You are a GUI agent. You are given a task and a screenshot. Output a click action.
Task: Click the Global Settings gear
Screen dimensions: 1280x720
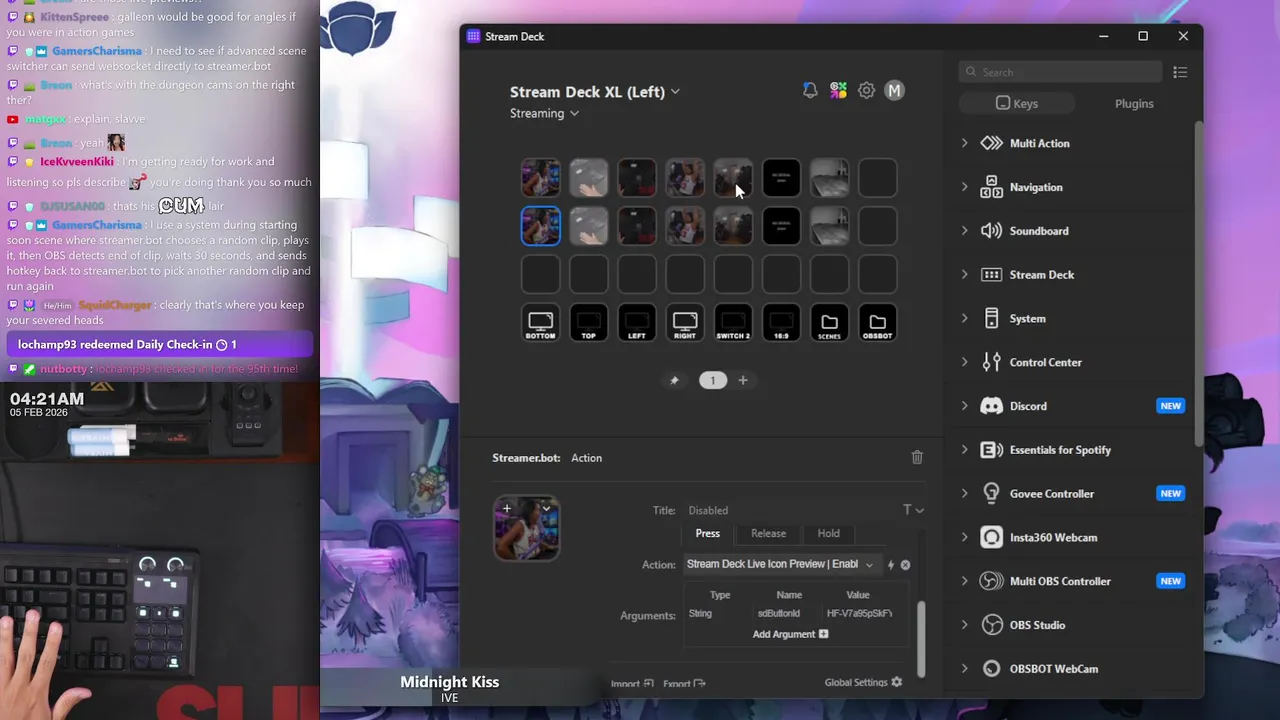[896, 682]
